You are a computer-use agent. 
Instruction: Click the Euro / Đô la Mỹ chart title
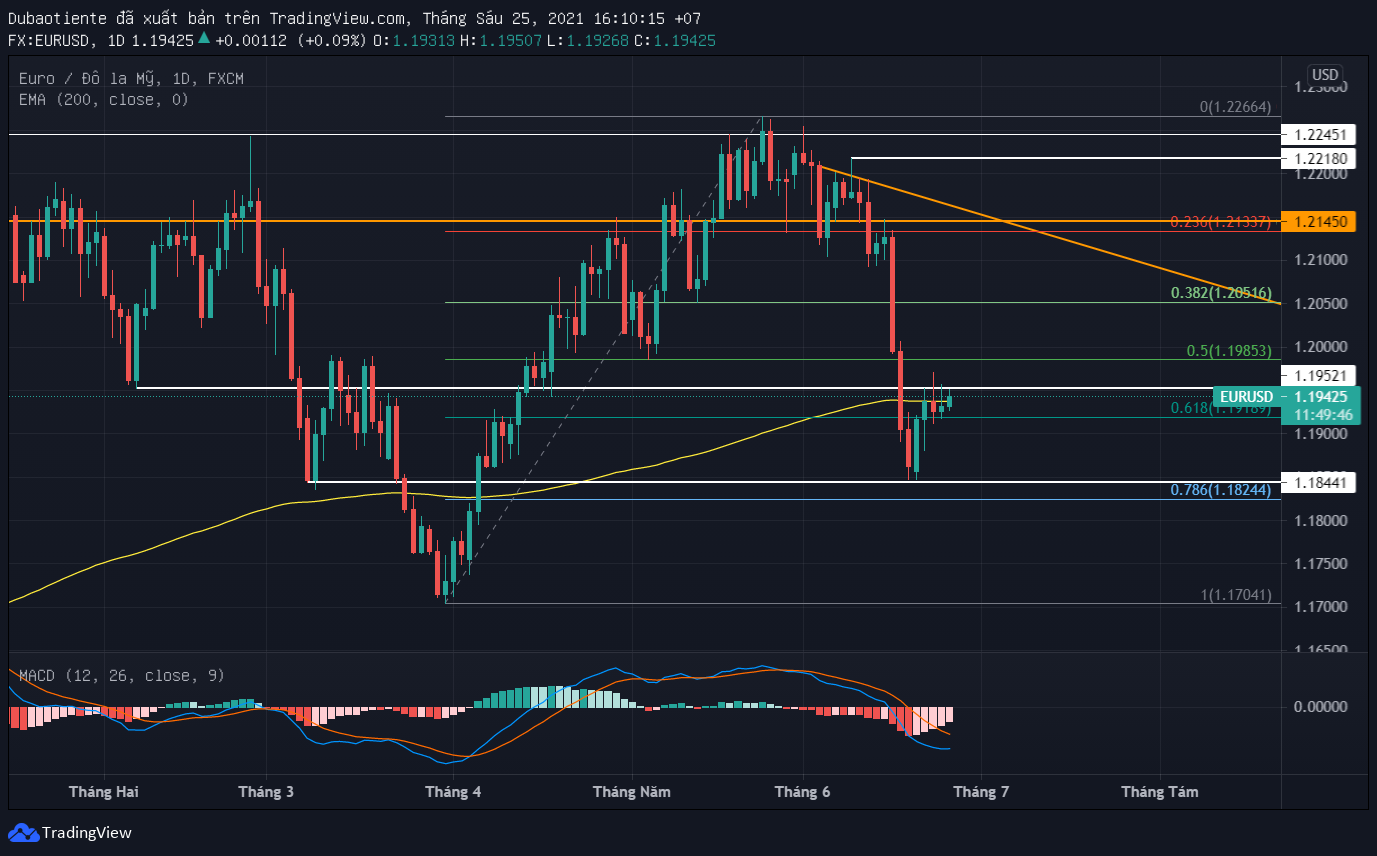click(x=131, y=78)
